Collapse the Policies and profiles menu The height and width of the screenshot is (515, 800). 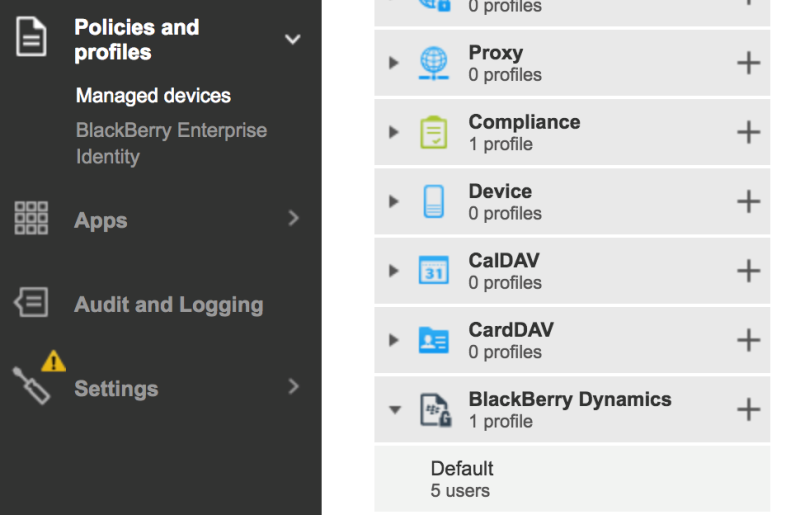pos(292,39)
